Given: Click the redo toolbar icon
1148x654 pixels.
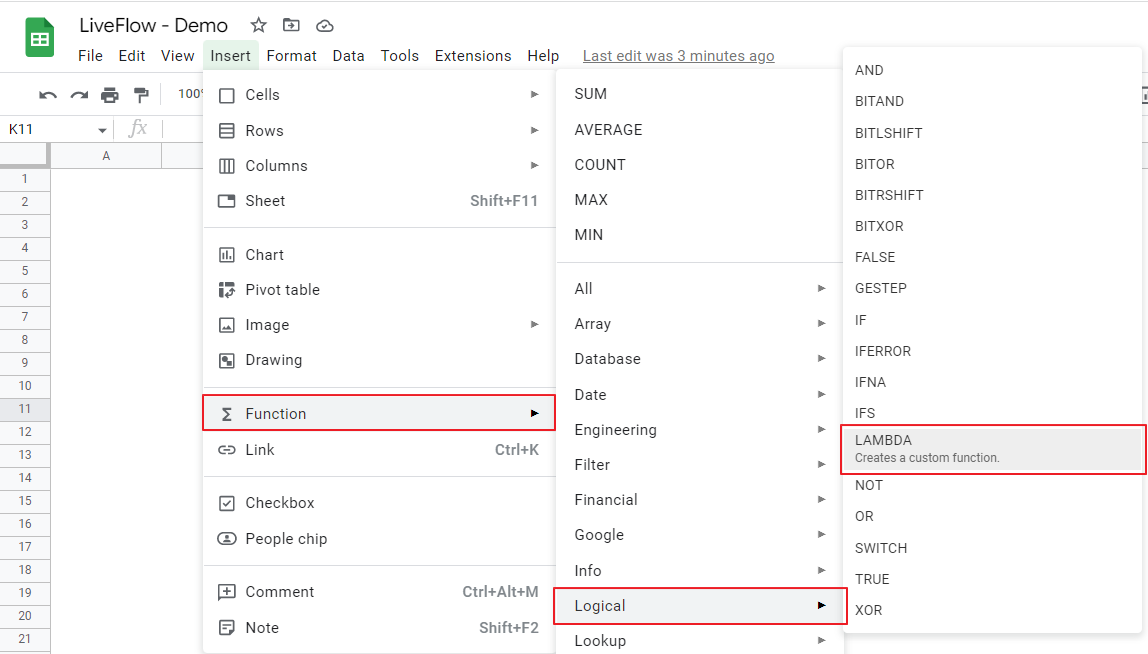Looking at the screenshot, I should pyautogui.click(x=79, y=94).
